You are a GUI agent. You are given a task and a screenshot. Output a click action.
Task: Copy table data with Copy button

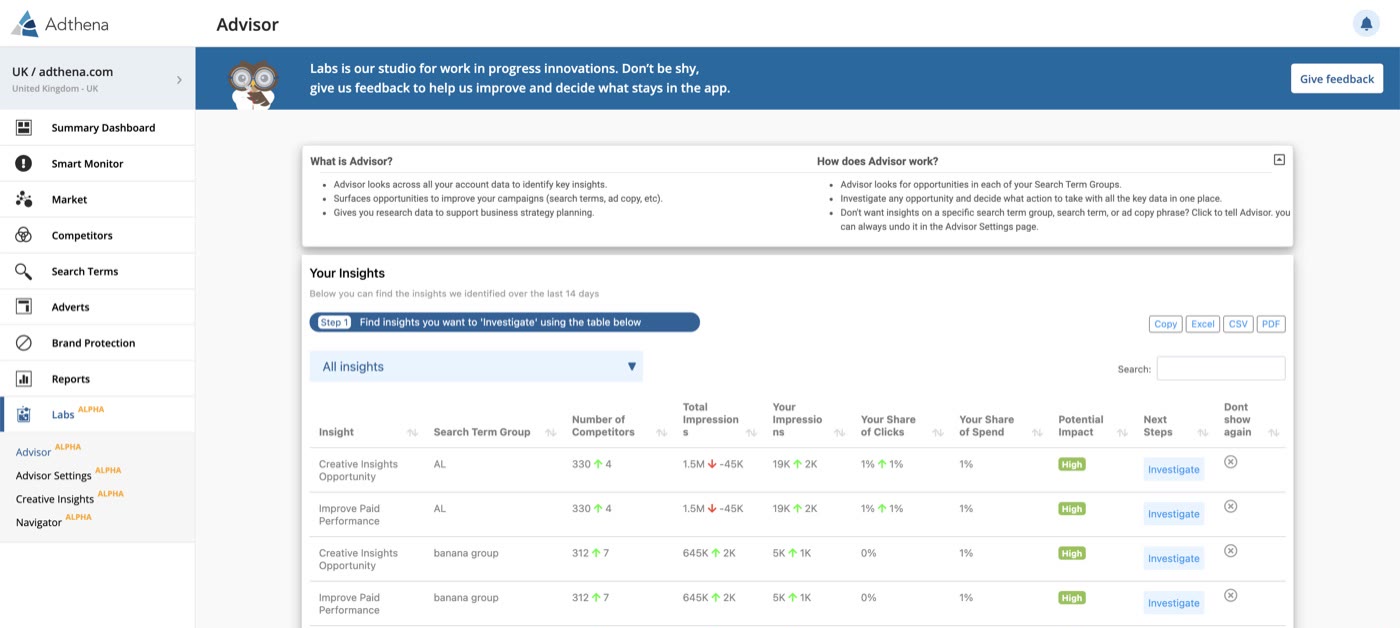click(1166, 324)
